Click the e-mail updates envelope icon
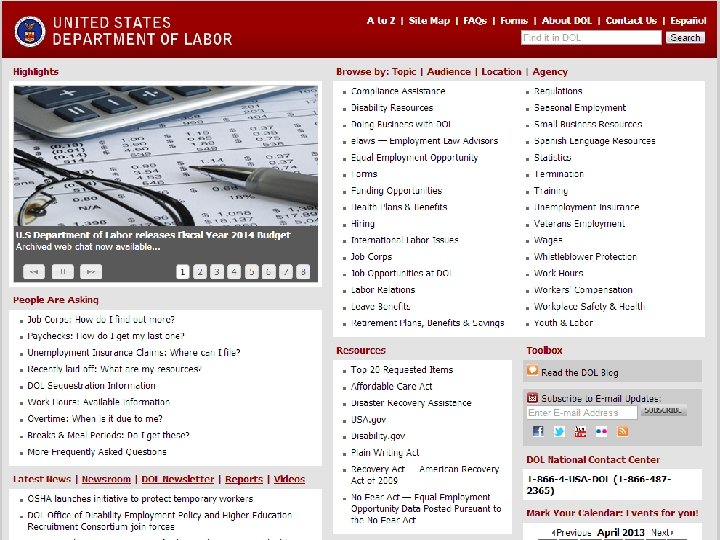This screenshot has width=720, height=540. click(x=532, y=398)
